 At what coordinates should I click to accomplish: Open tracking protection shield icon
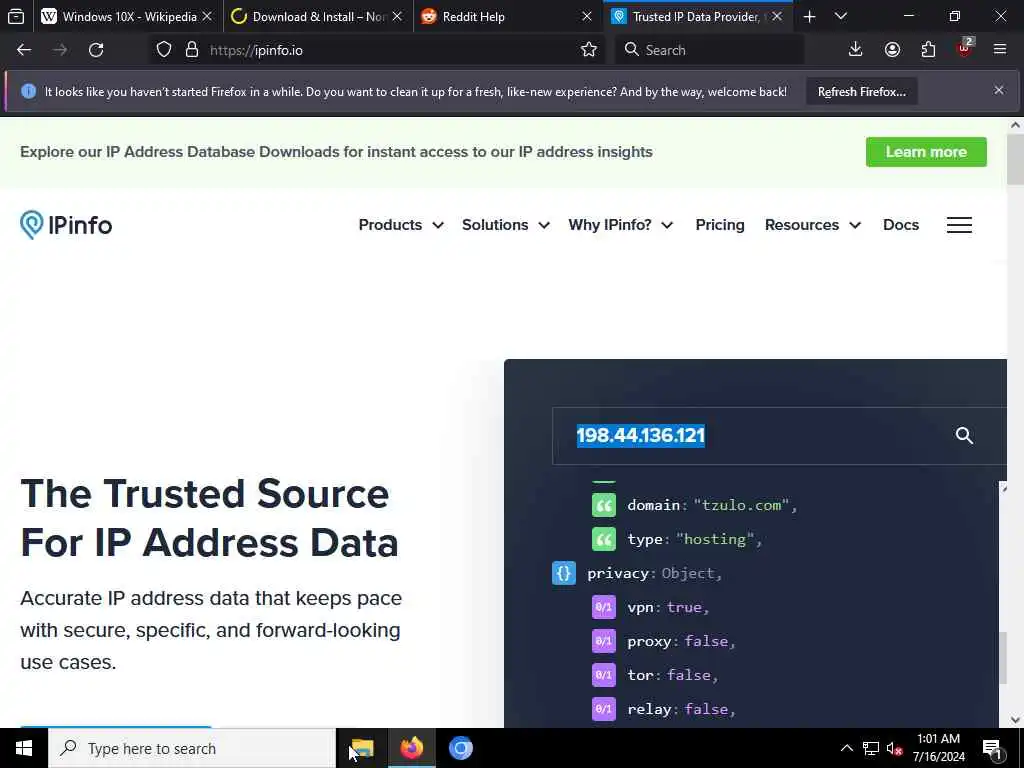(x=164, y=50)
